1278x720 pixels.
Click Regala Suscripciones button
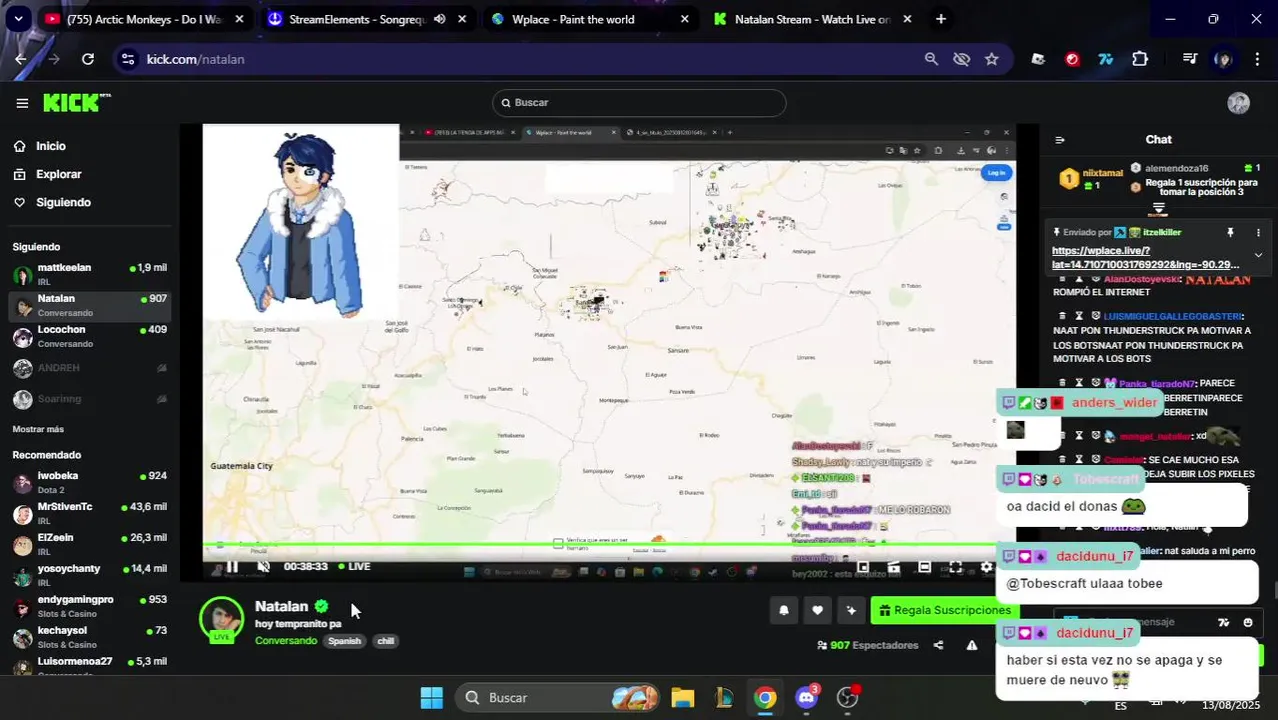click(x=944, y=610)
